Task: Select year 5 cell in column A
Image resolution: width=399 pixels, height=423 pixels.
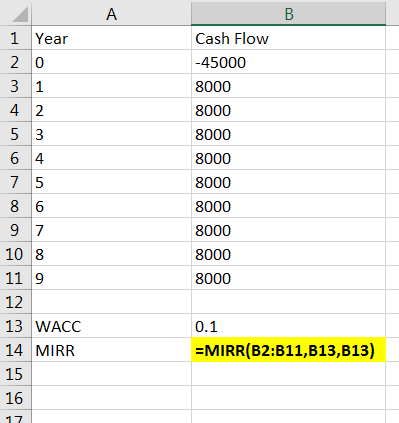Action: [111, 182]
